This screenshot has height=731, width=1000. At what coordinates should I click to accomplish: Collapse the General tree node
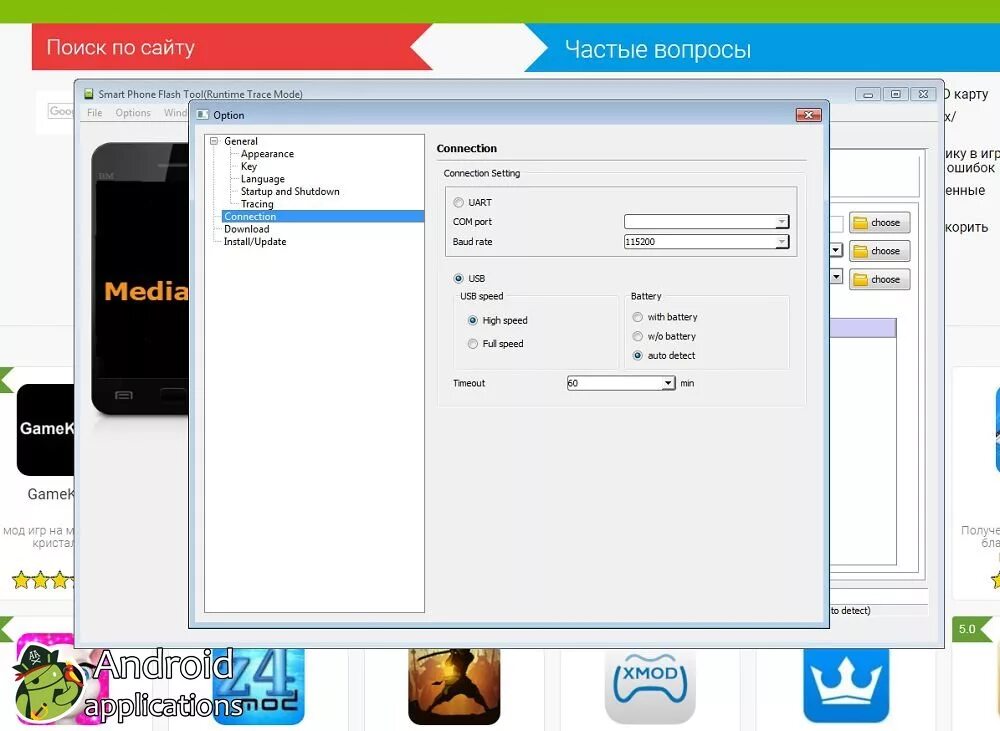click(x=214, y=141)
